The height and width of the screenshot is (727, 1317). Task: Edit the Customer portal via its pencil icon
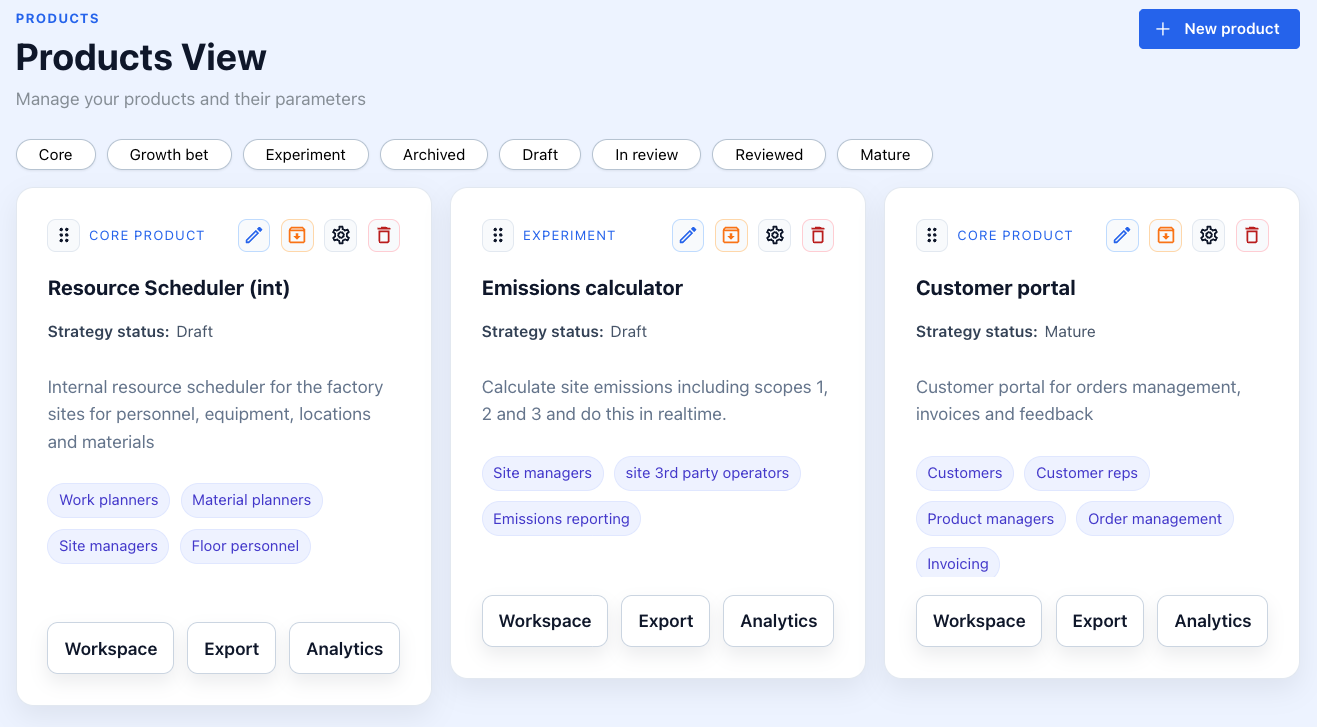(1121, 235)
